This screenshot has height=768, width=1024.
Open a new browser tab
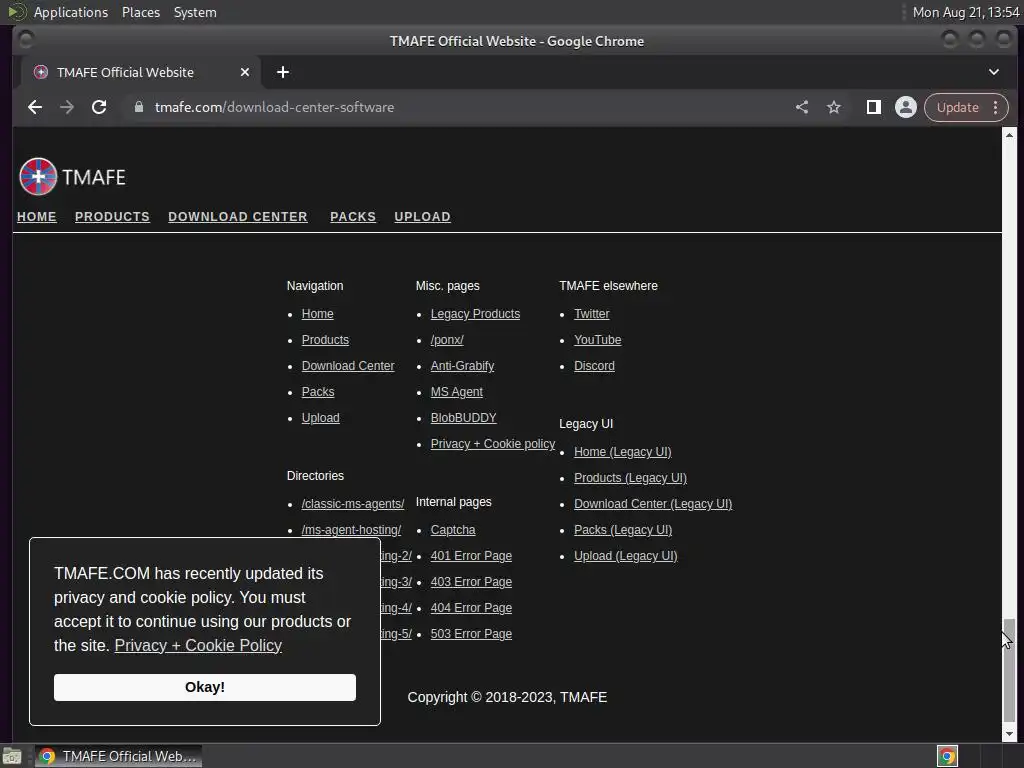(283, 72)
